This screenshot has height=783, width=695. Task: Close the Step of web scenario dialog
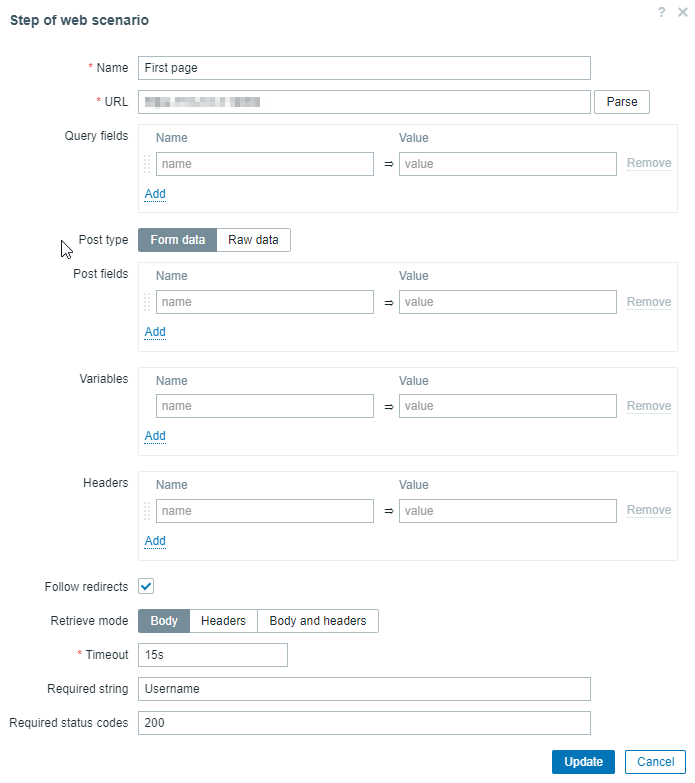point(682,12)
